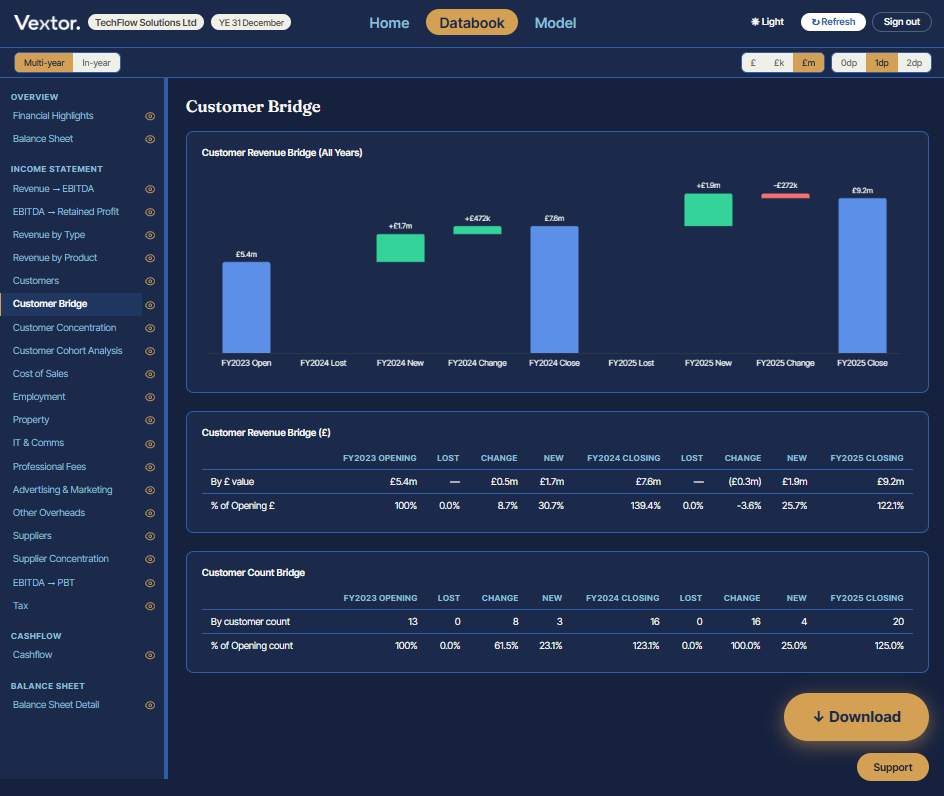Open Supplier Concentration page
The image size is (944, 796).
point(61,559)
